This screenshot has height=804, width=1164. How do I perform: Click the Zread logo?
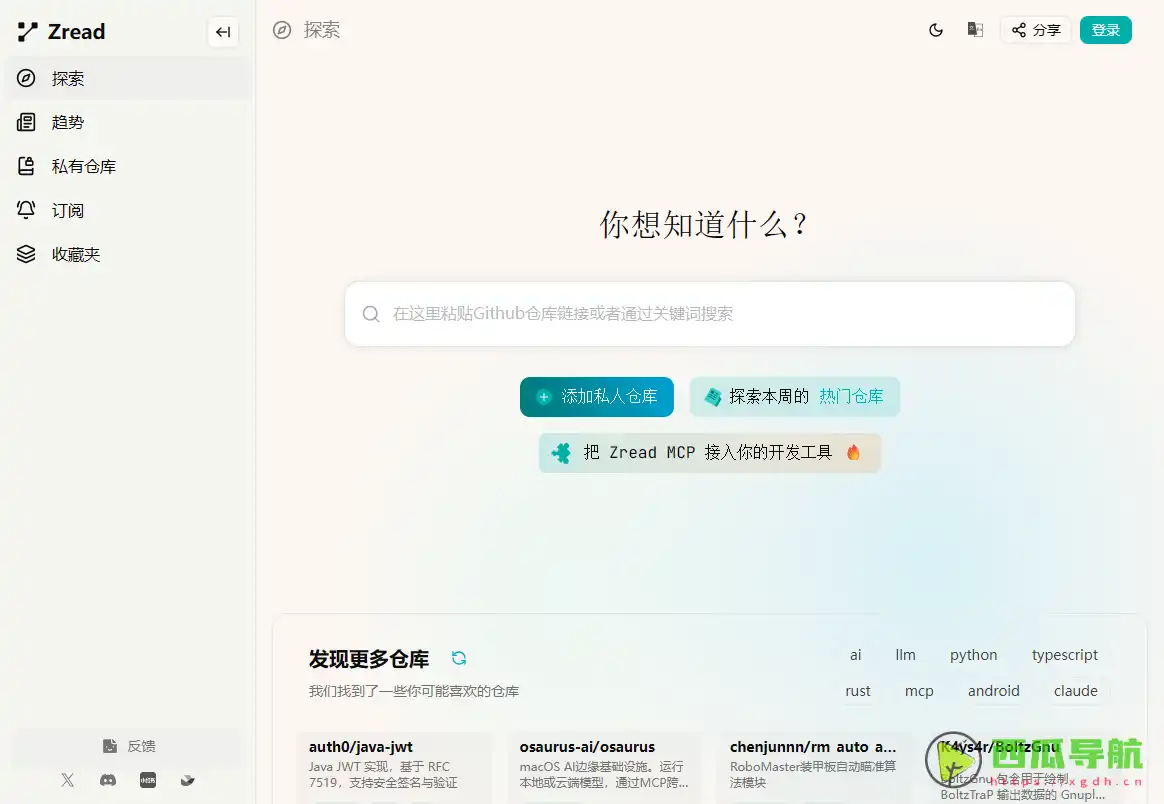pyautogui.click(x=60, y=31)
